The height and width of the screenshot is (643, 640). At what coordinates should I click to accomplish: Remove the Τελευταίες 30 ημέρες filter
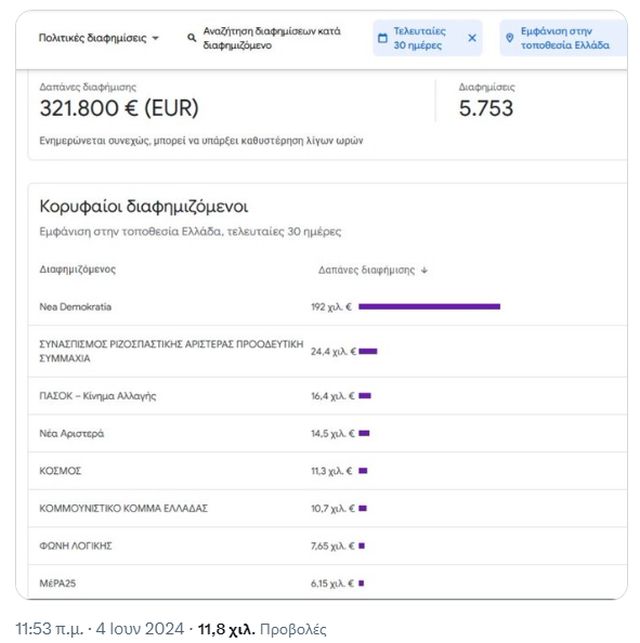(x=472, y=38)
